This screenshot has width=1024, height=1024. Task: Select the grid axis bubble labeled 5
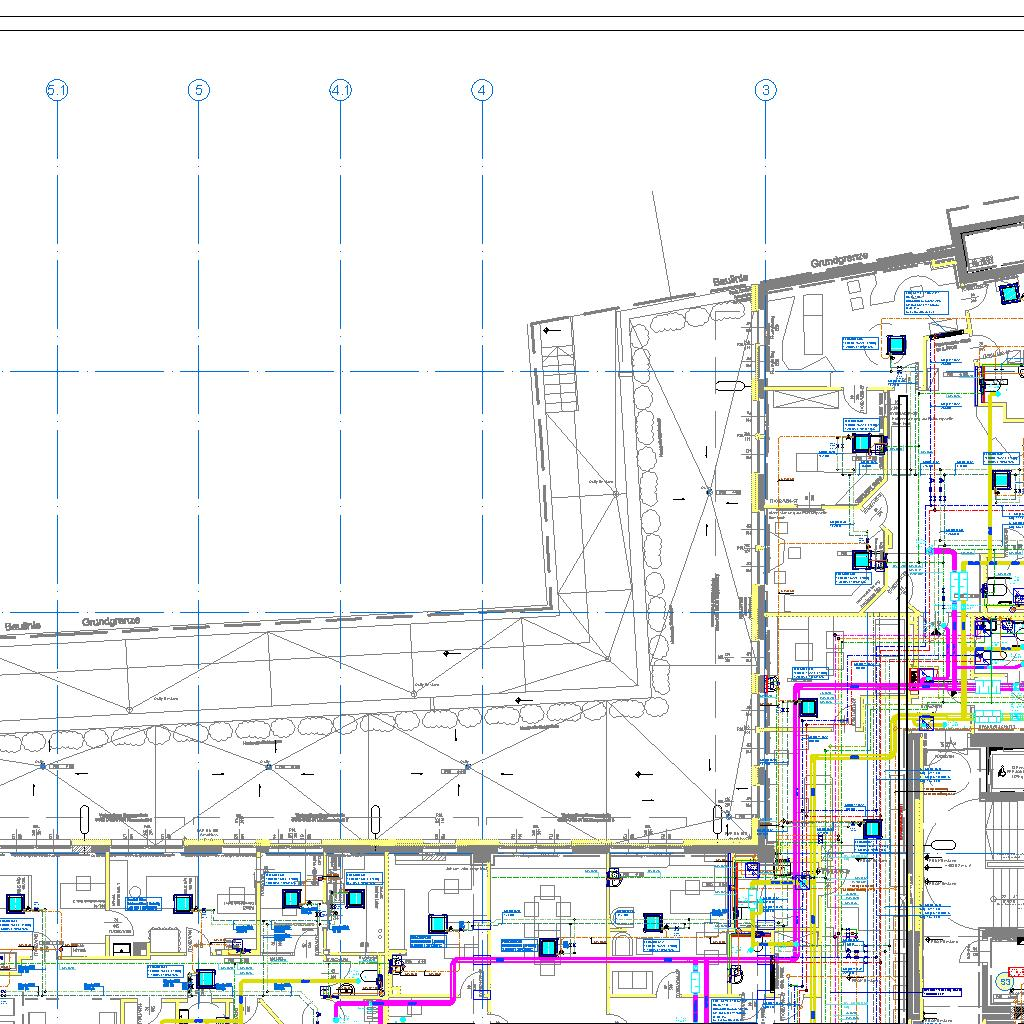coord(198,91)
